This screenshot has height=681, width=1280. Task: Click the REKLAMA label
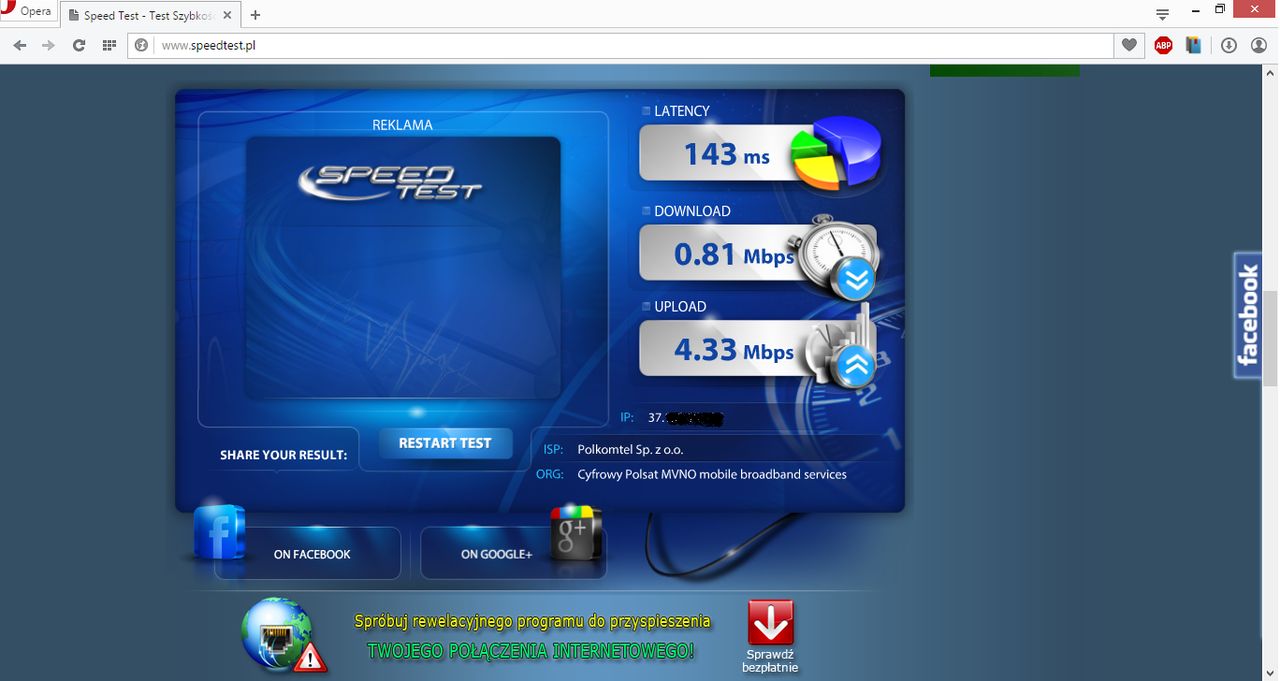pyautogui.click(x=402, y=125)
